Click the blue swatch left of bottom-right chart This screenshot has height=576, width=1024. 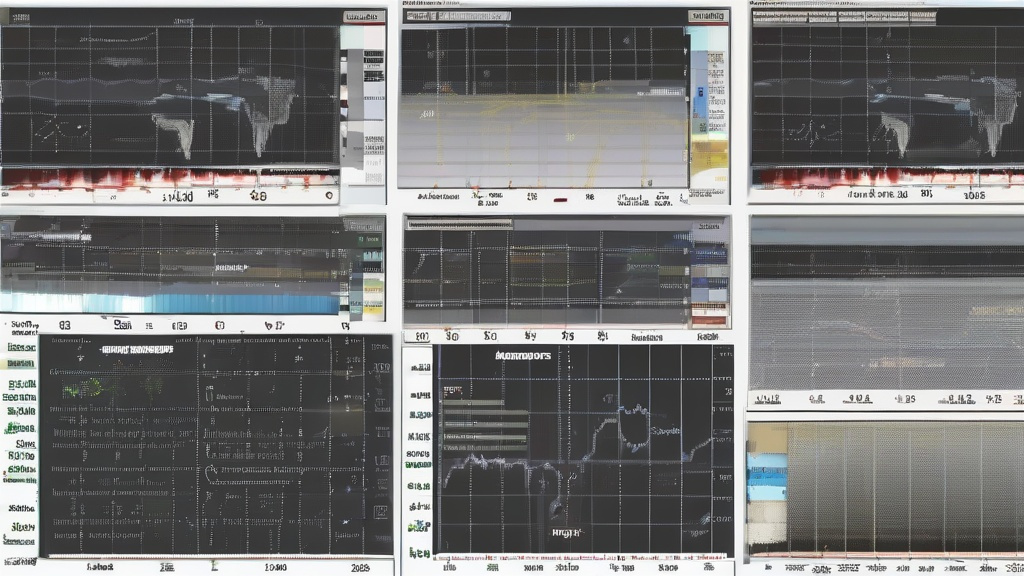[767, 475]
